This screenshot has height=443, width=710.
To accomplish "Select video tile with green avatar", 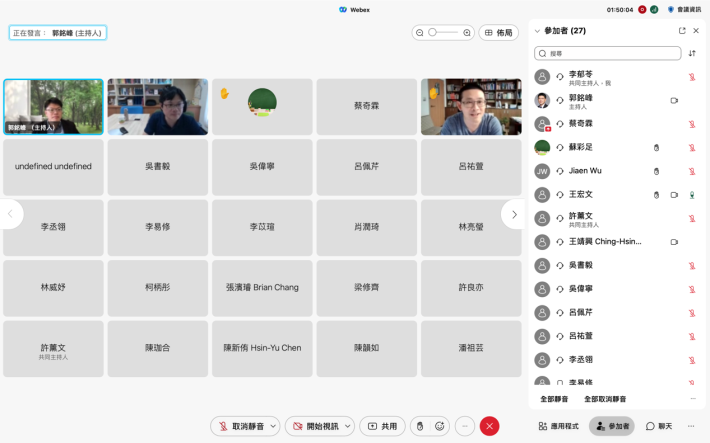I will click(x=262, y=107).
